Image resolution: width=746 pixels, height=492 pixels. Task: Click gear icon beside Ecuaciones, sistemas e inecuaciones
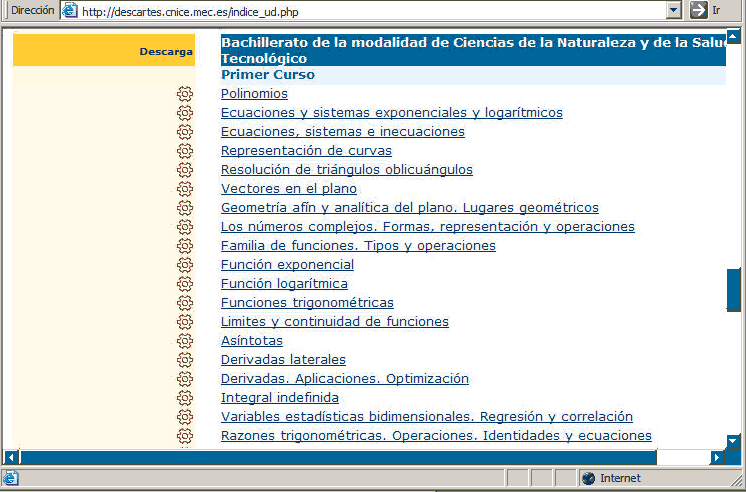pyautogui.click(x=185, y=132)
